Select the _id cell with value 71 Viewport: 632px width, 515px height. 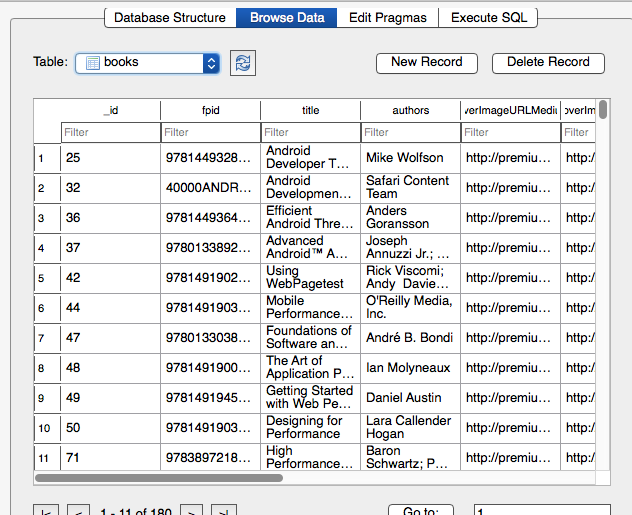(x=111, y=458)
